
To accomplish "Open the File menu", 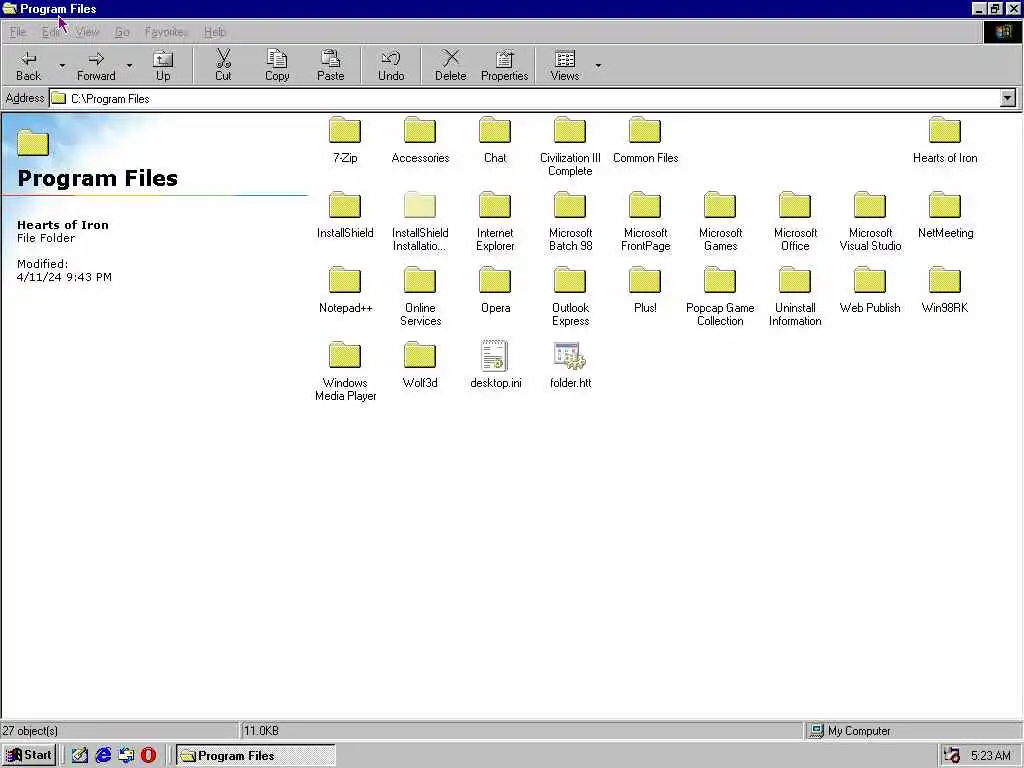I will (18, 32).
